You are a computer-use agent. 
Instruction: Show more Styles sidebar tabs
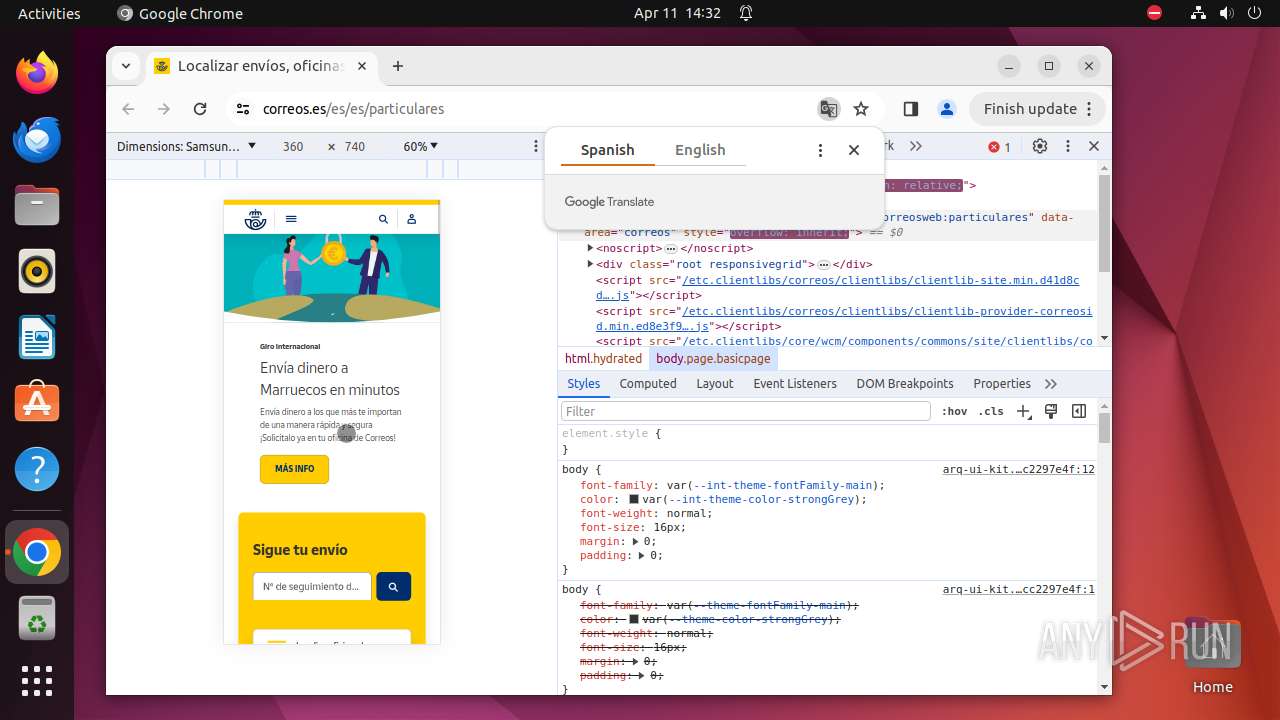point(1051,384)
